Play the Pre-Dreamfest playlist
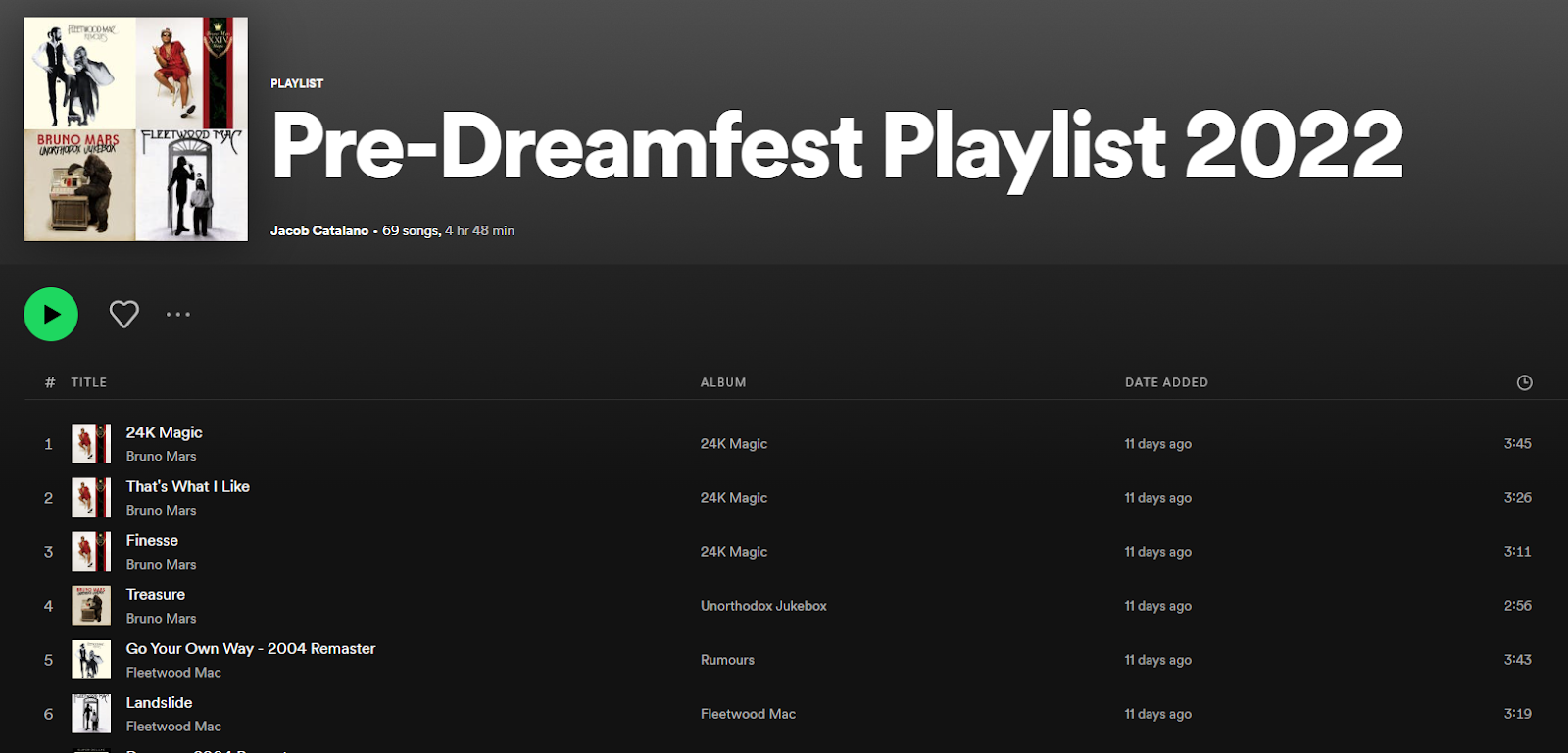The width and height of the screenshot is (1568, 753). 51,314
